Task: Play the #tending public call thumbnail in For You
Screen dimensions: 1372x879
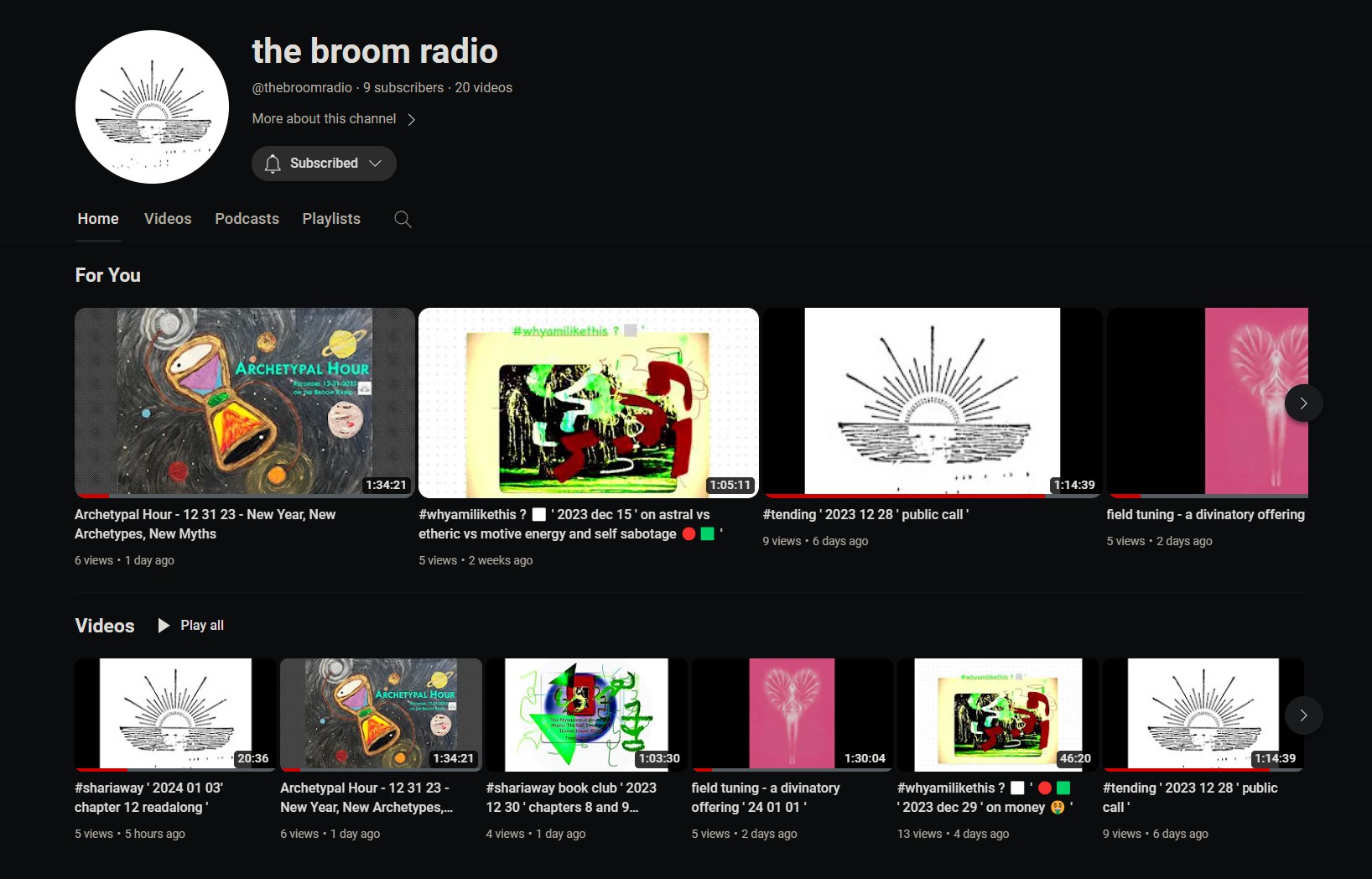Action: tap(932, 402)
